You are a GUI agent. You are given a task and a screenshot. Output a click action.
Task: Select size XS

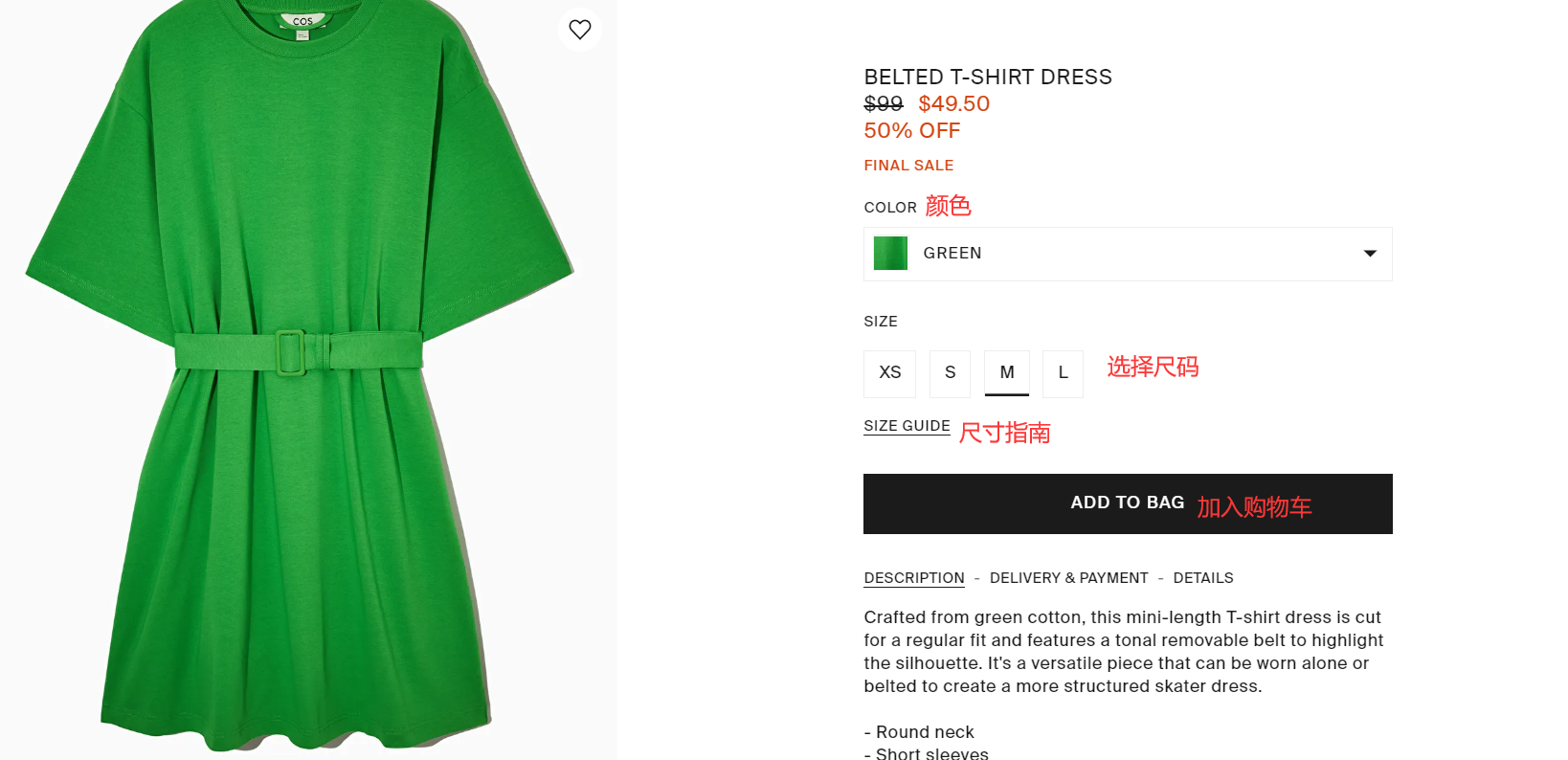[x=889, y=372]
